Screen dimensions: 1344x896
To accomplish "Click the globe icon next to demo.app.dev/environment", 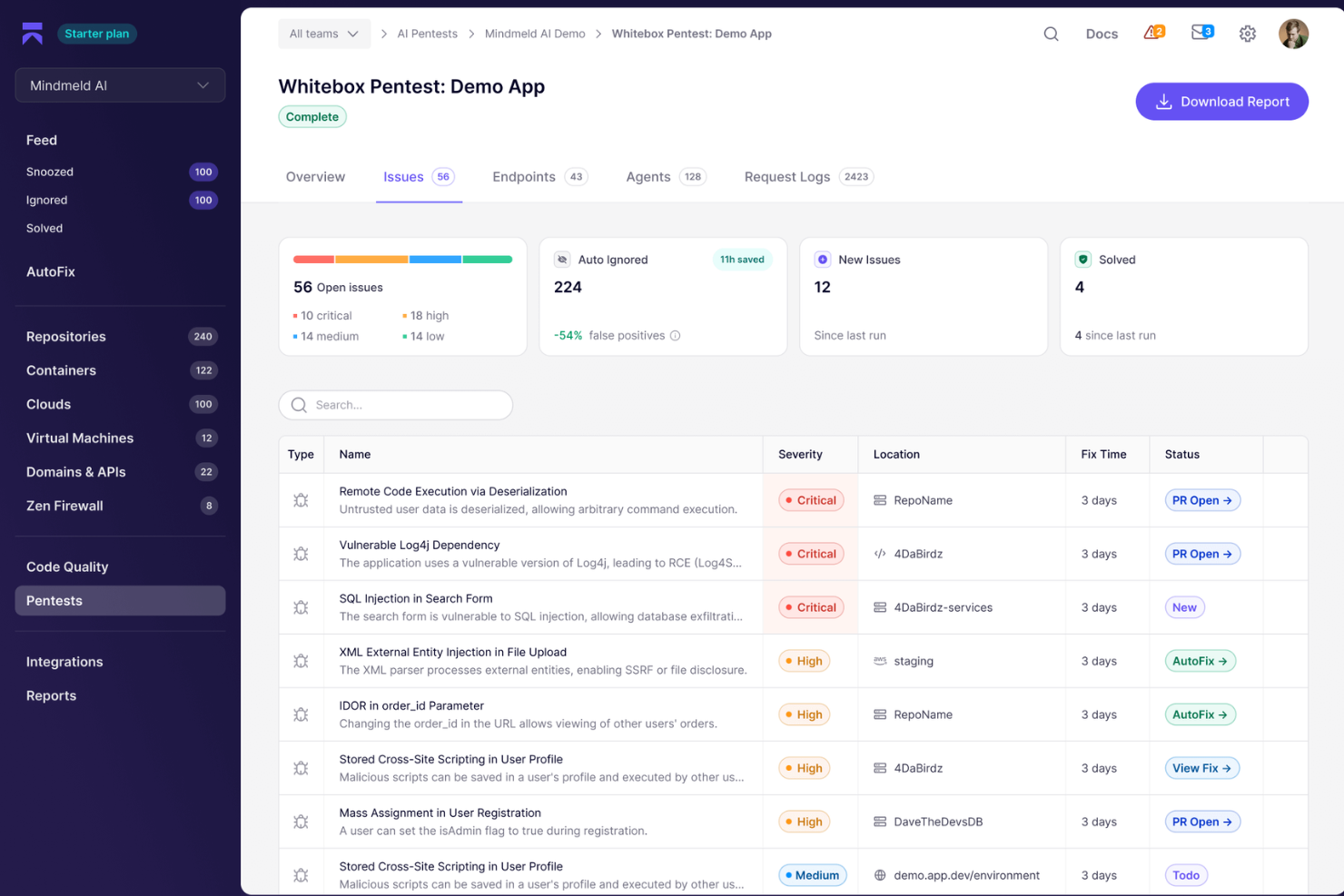I will 879,875.
